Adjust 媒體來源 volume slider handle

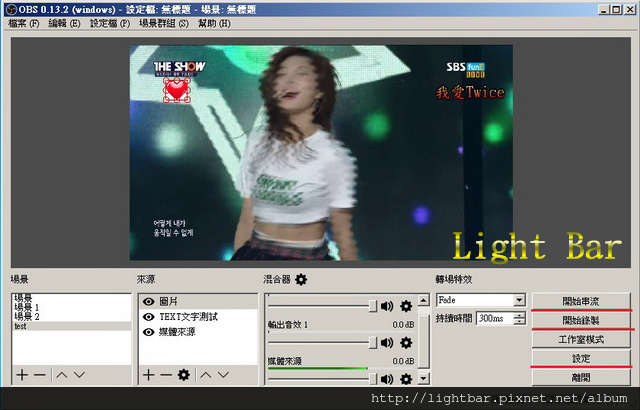373,379
